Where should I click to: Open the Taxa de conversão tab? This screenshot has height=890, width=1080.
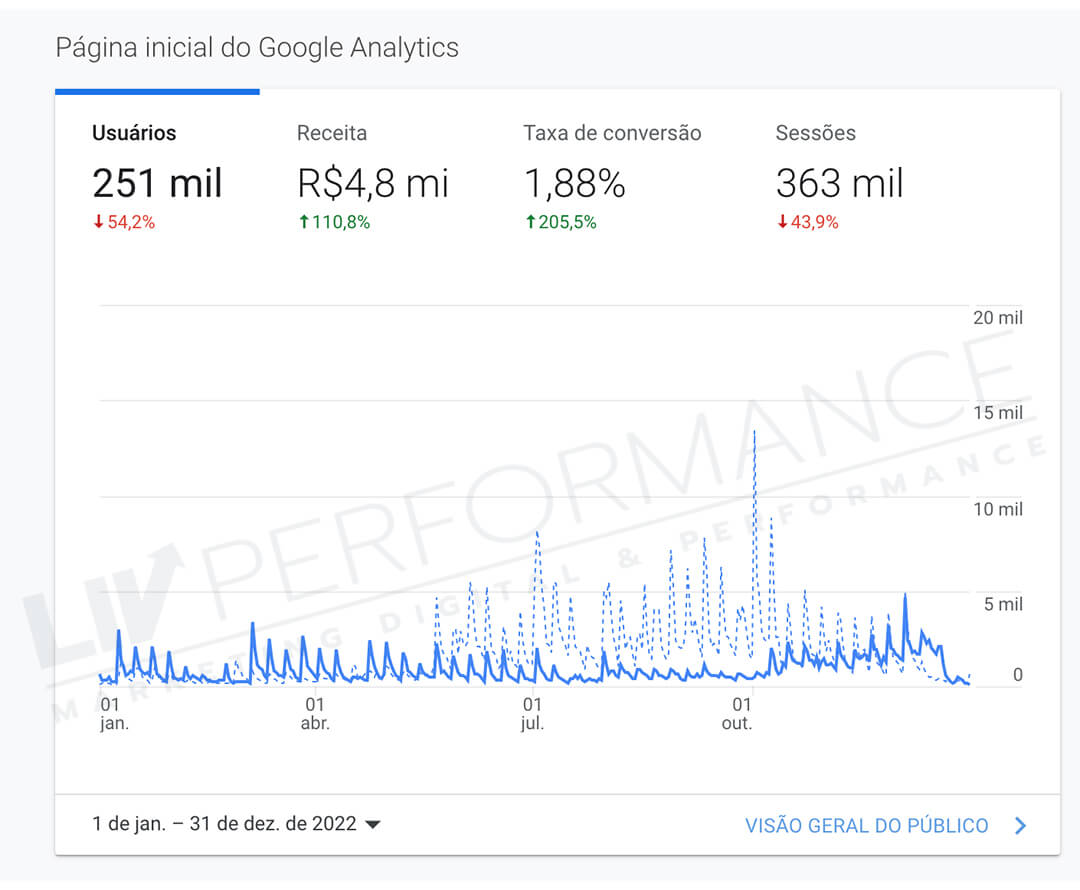612,133
